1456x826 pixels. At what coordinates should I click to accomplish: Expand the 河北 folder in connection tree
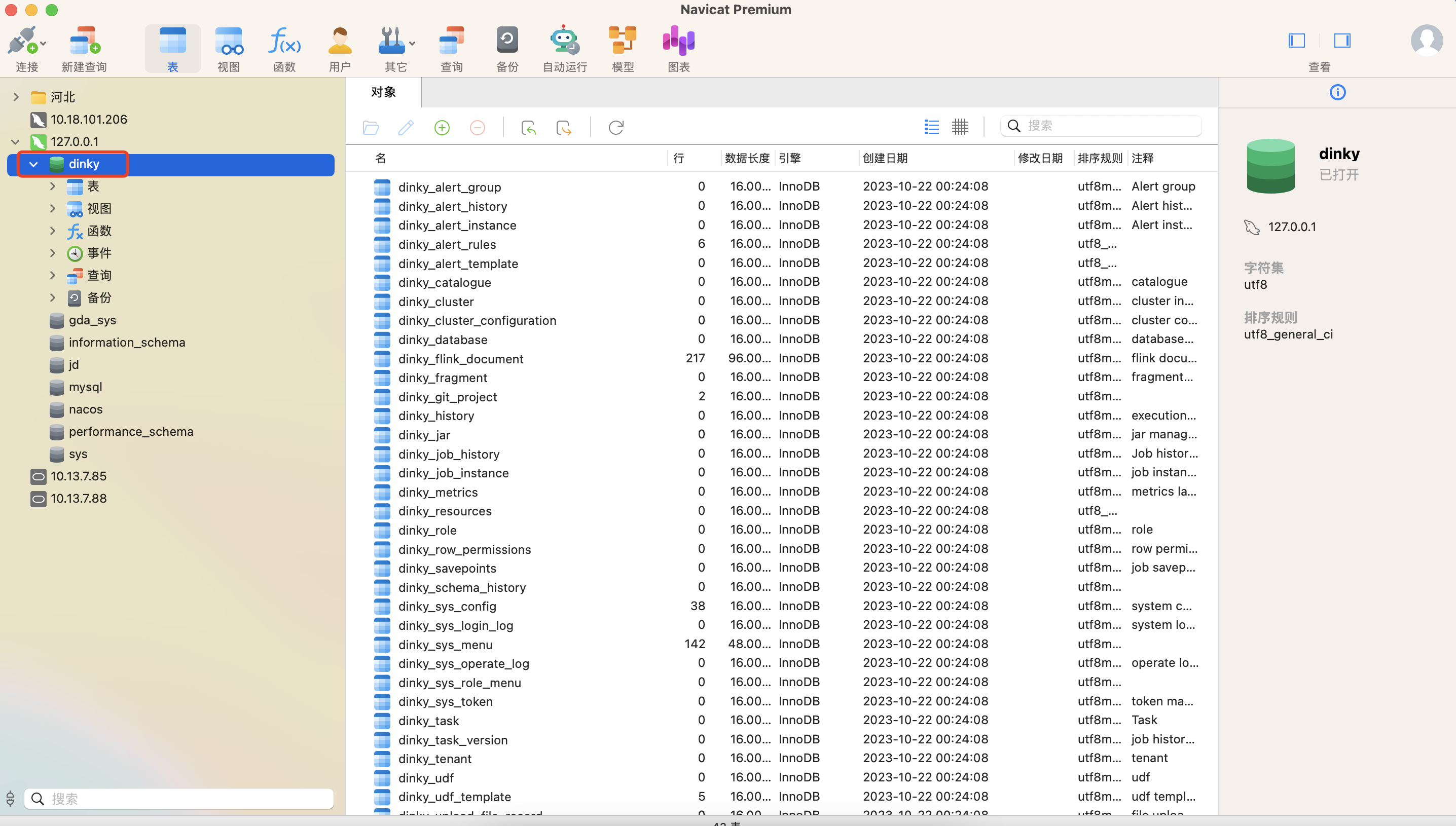coord(16,98)
